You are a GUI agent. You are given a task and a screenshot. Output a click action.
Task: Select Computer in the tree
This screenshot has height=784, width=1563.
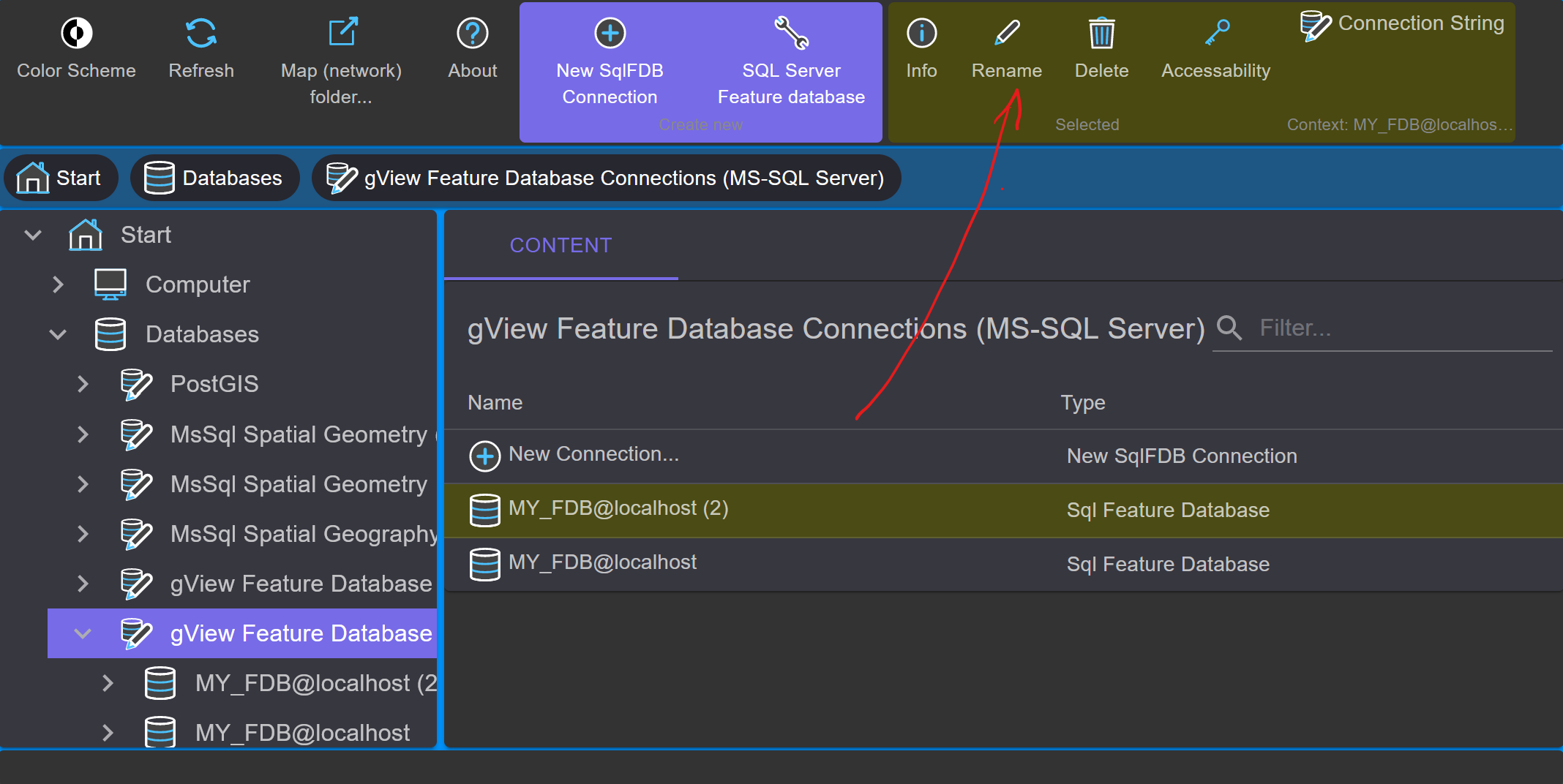(198, 284)
